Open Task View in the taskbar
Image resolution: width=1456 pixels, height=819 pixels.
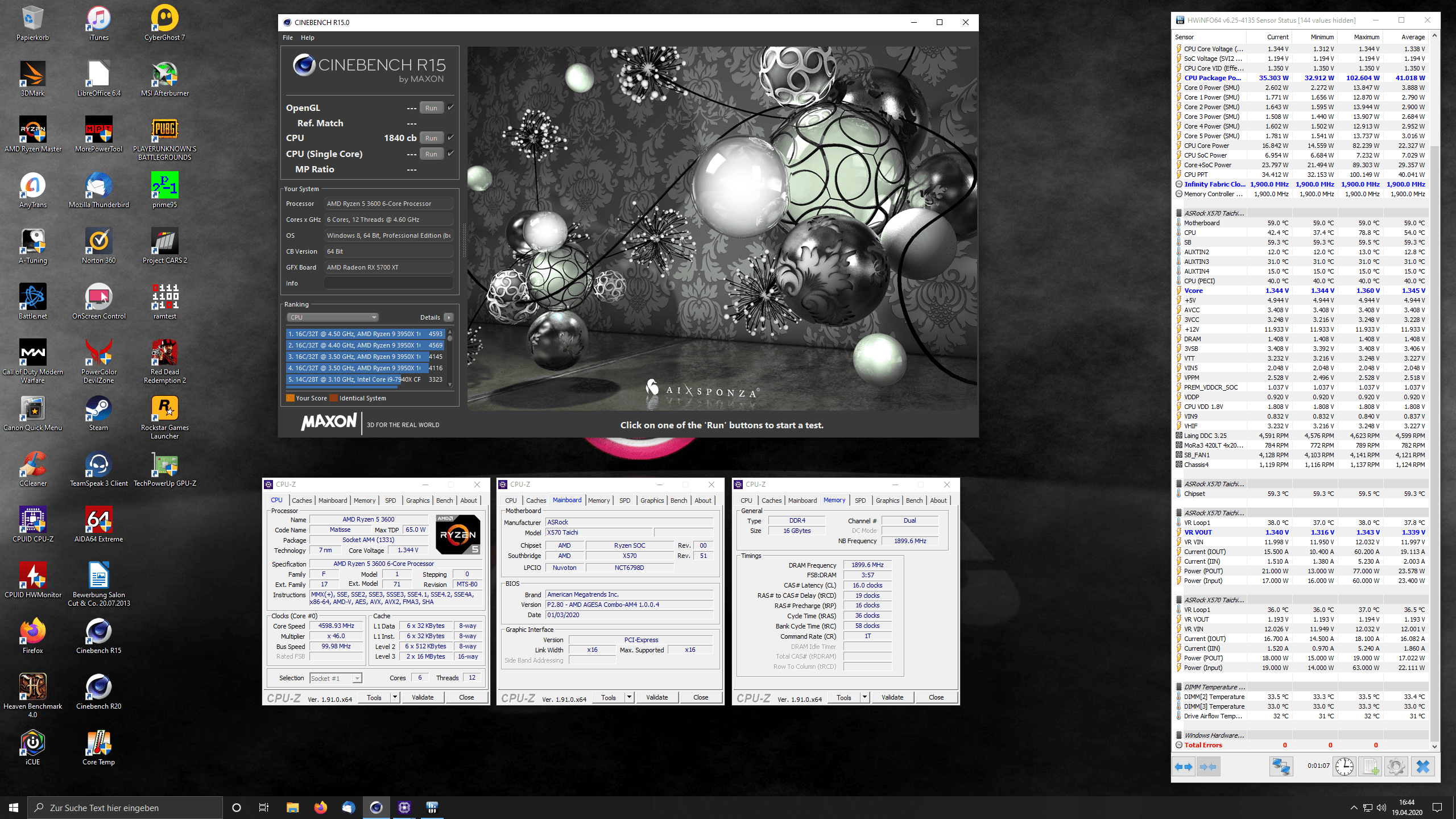(x=264, y=807)
